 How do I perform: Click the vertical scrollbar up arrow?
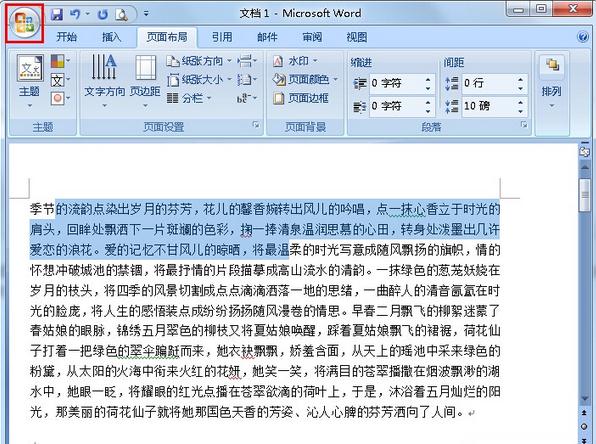pos(584,167)
